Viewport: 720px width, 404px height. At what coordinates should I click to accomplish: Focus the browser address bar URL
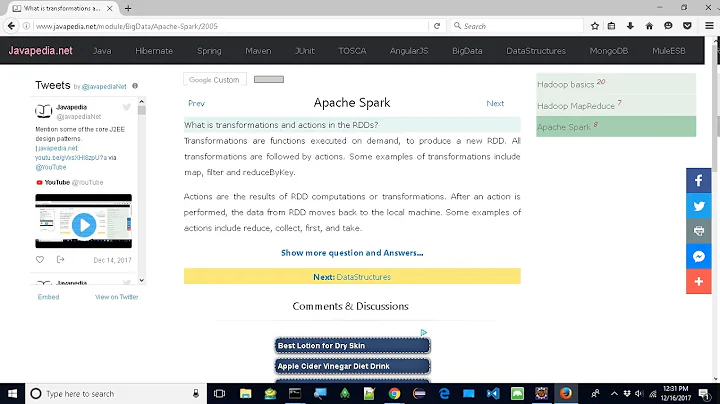click(230, 26)
